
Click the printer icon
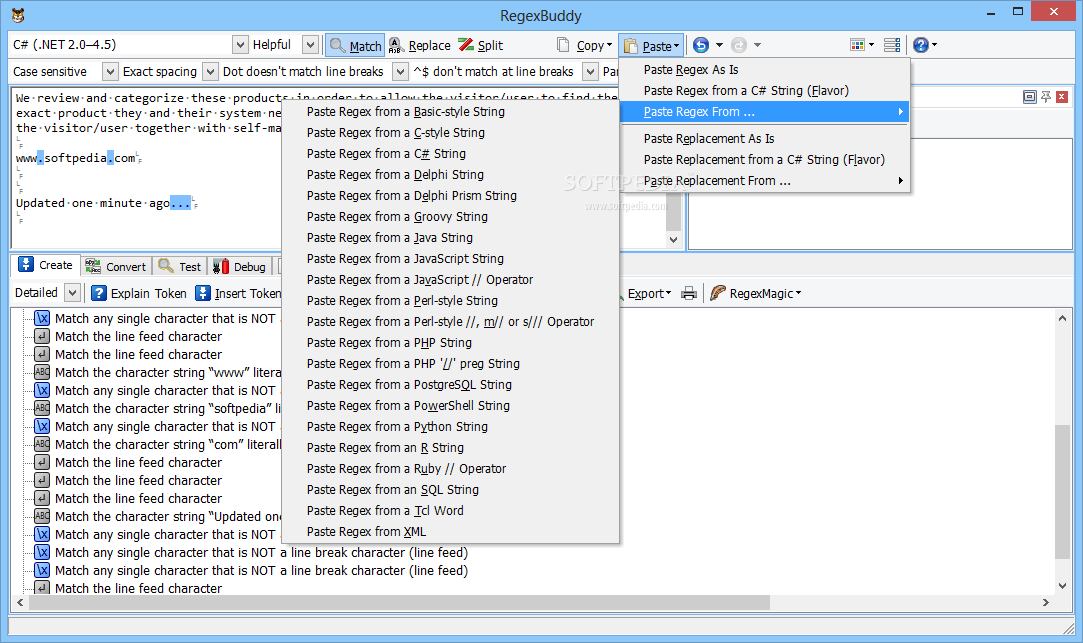point(689,294)
